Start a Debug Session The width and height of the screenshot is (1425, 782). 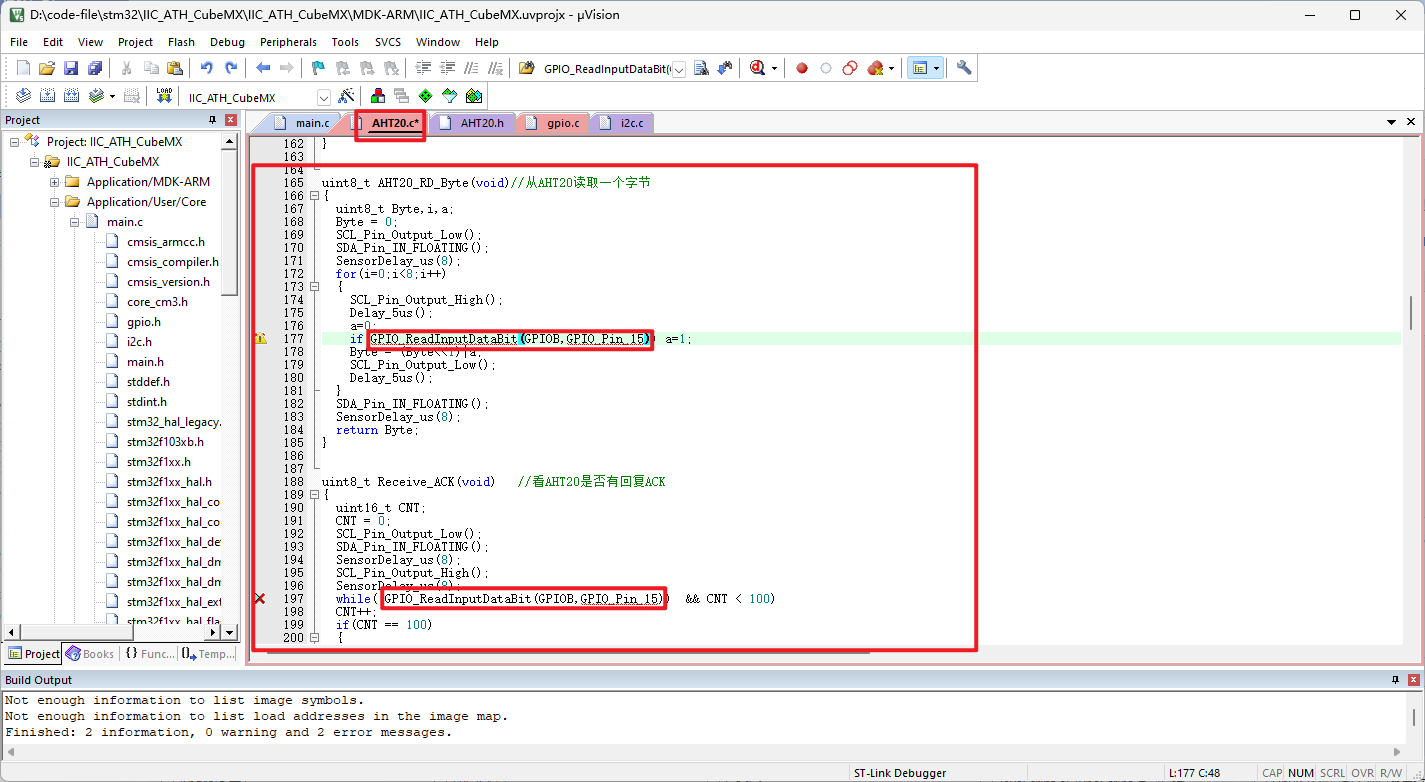[x=758, y=68]
